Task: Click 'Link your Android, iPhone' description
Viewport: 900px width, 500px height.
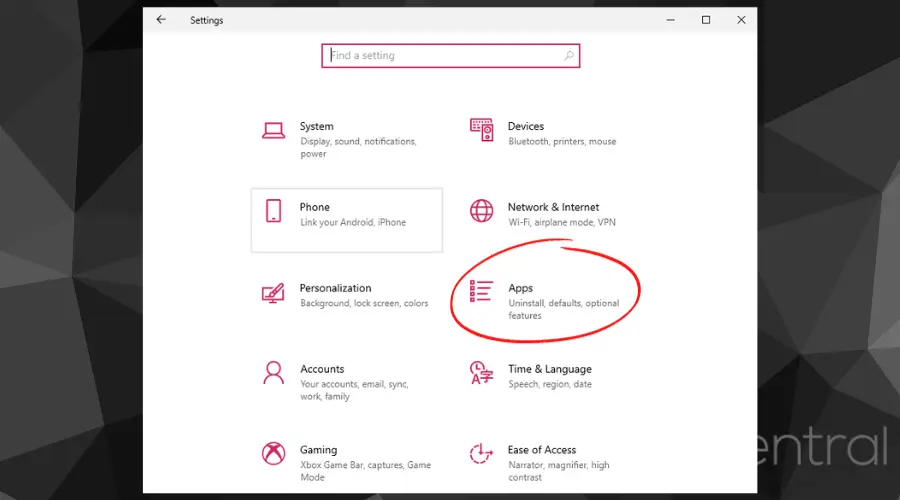Action: 353,222
